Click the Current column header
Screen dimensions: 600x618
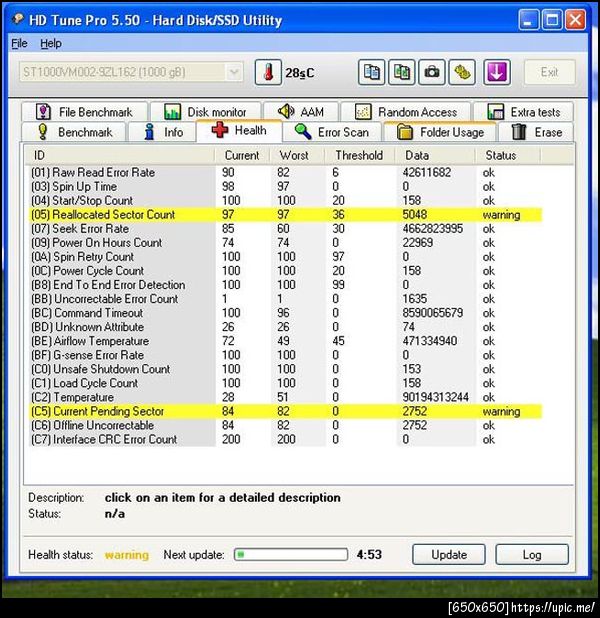(242, 155)
